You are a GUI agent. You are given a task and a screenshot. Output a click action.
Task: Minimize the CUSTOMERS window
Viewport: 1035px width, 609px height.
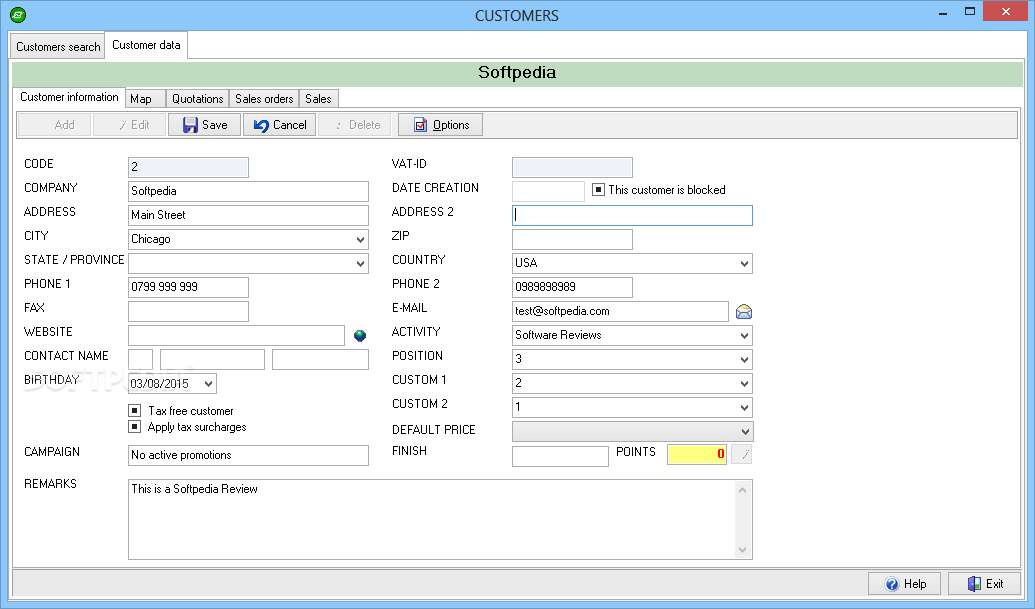click(x=943, y=12)
